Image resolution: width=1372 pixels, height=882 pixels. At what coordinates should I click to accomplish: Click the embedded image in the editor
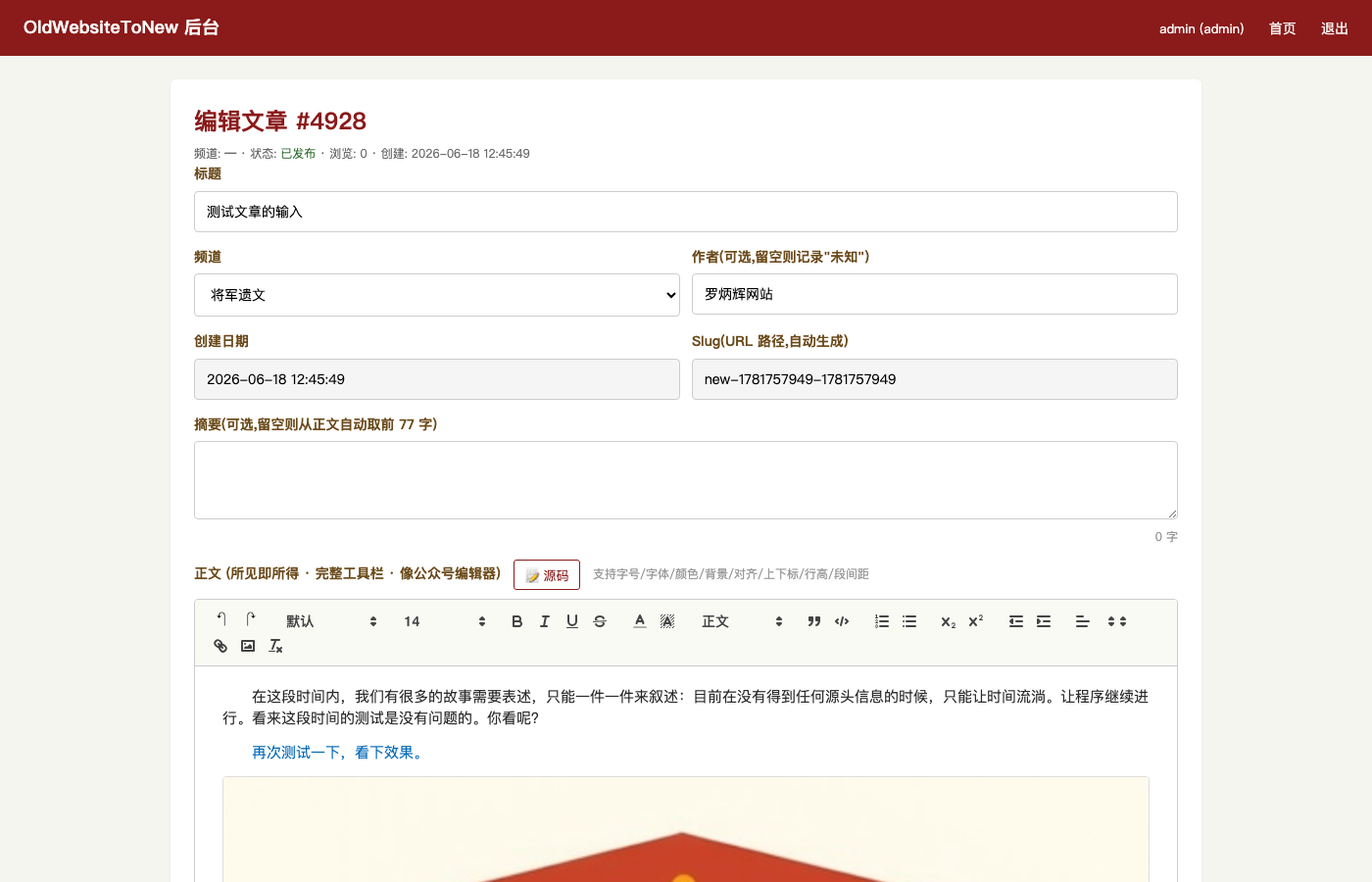pyautogui.click(x=686, y=829)
